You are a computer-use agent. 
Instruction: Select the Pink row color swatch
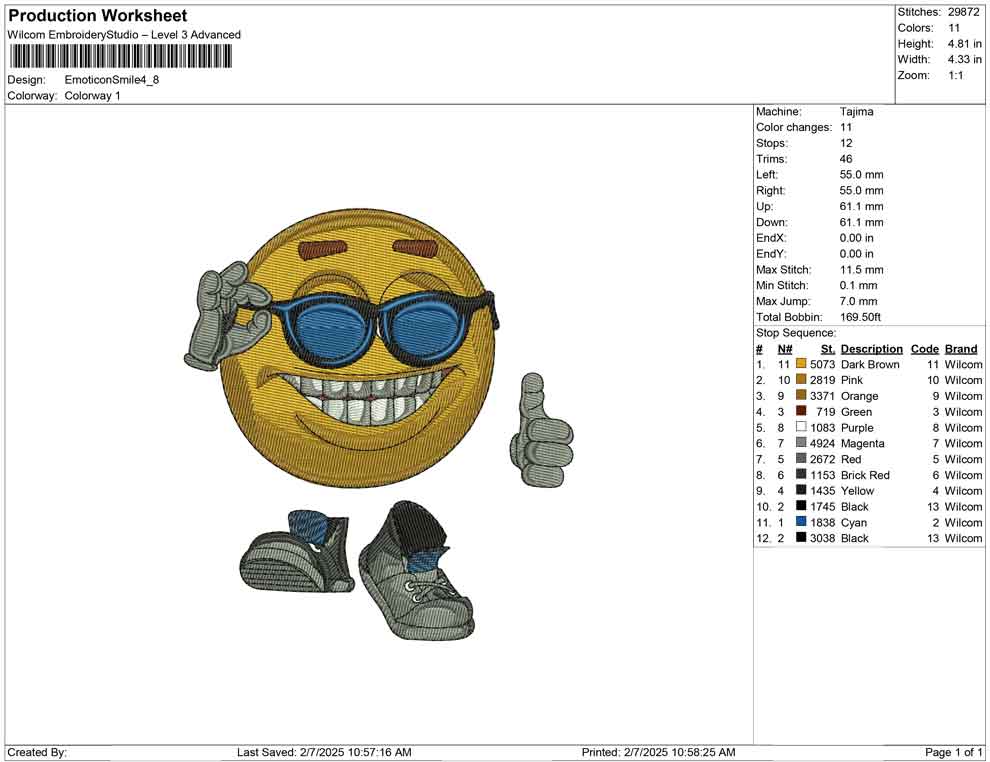point(801,379)
